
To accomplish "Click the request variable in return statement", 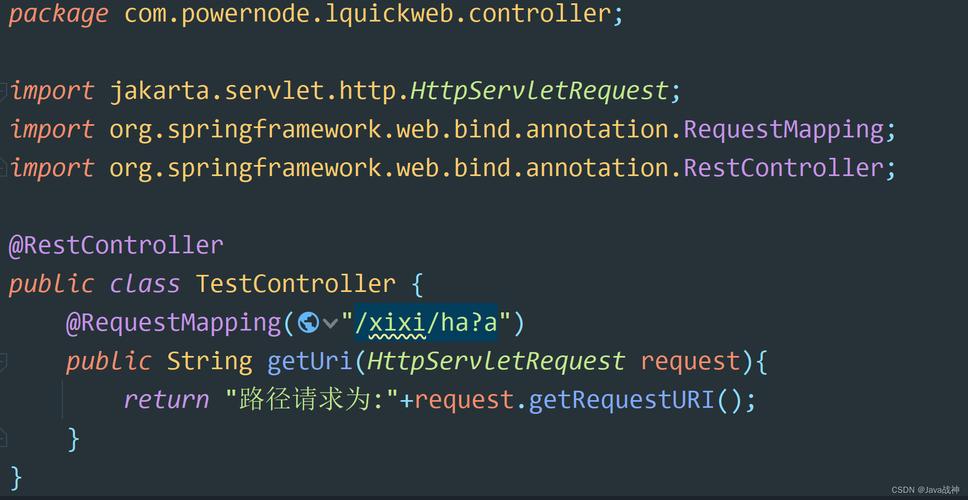I will click(x=464, y=400).
